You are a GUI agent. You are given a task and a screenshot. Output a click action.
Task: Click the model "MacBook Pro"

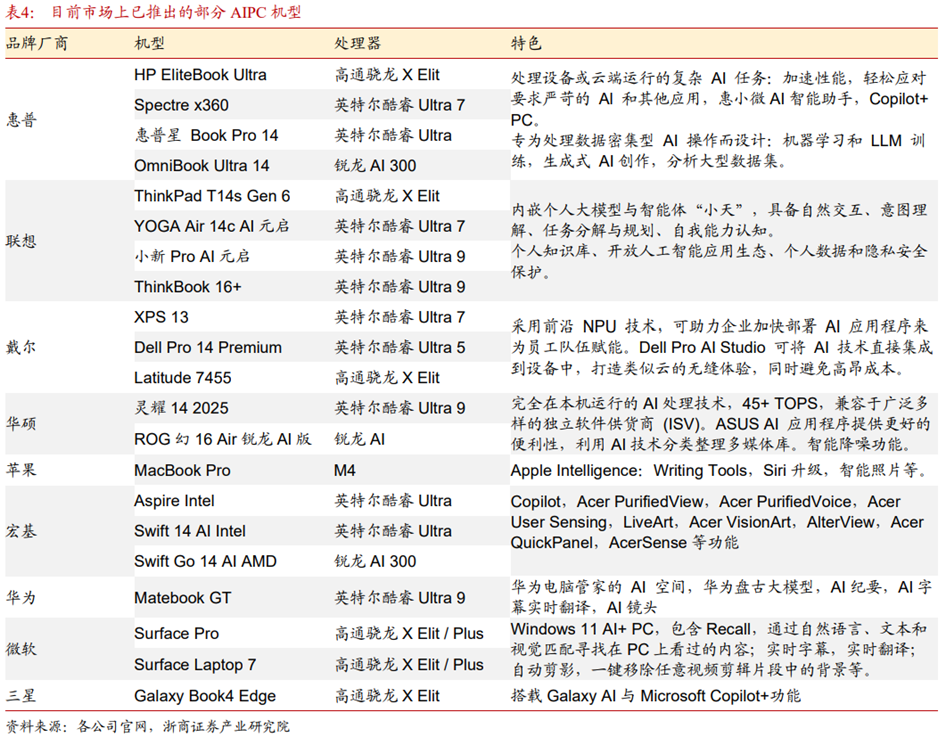click(182, 470)
